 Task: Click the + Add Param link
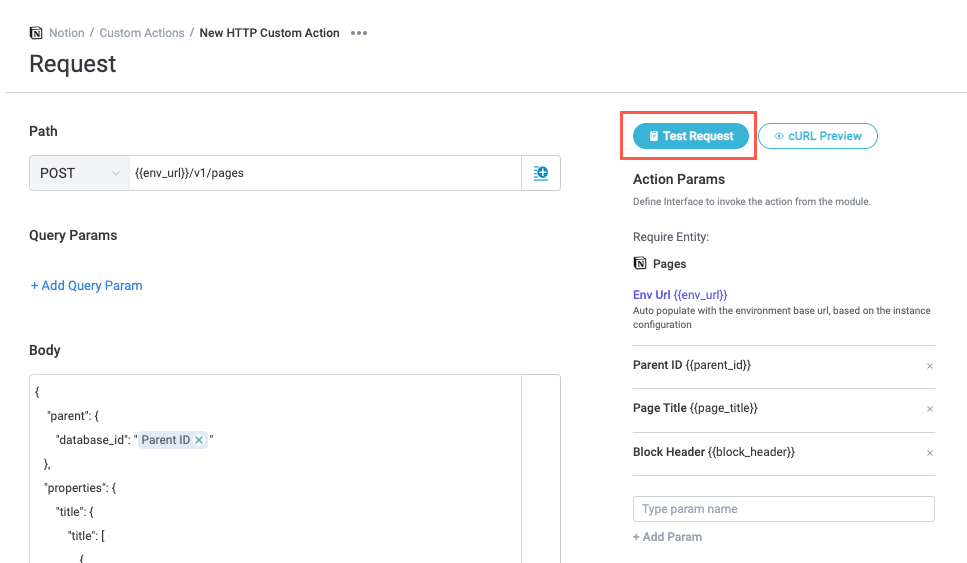pos(667,537)
